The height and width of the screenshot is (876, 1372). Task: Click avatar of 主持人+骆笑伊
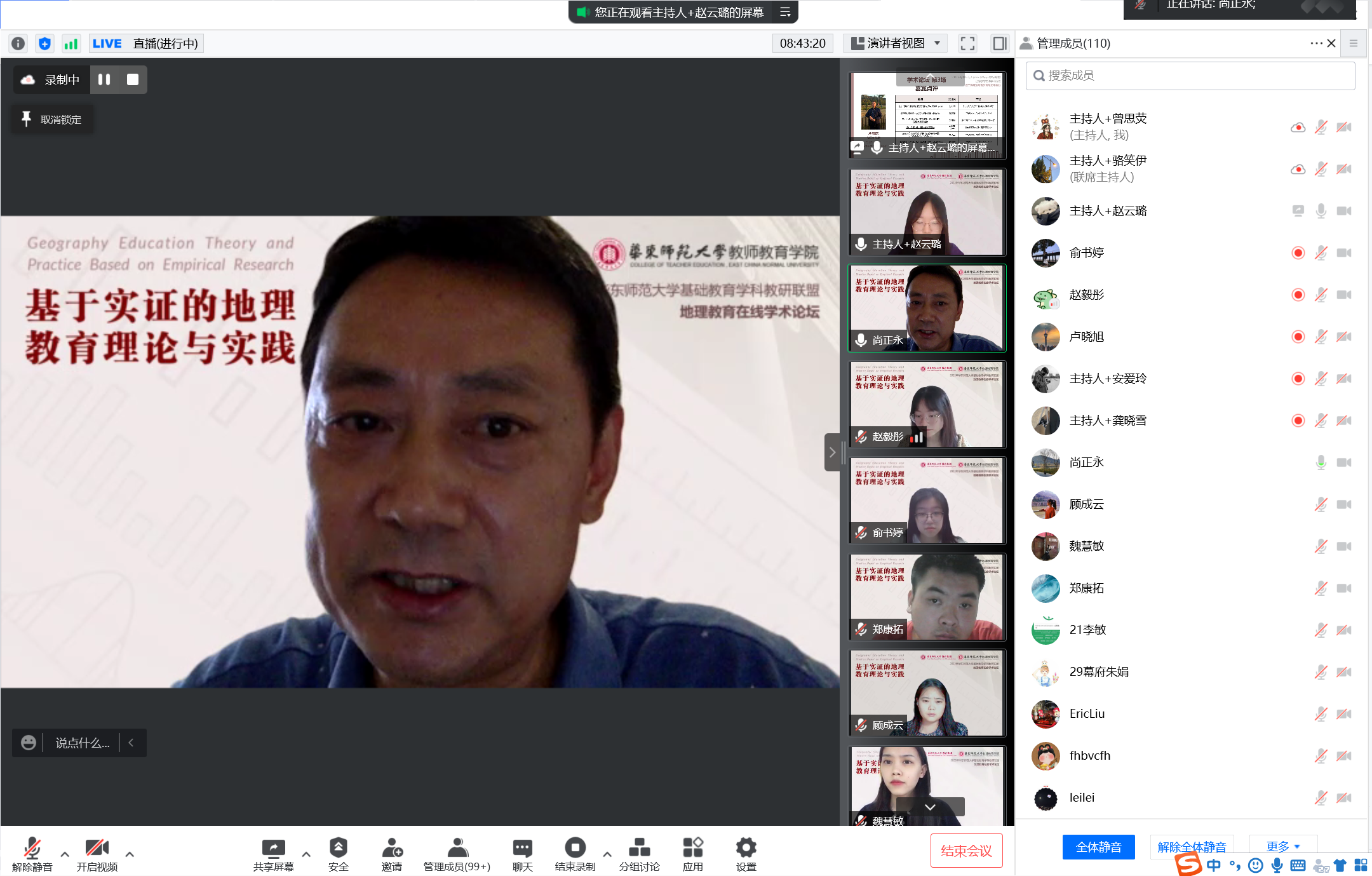pos(1046,169)
